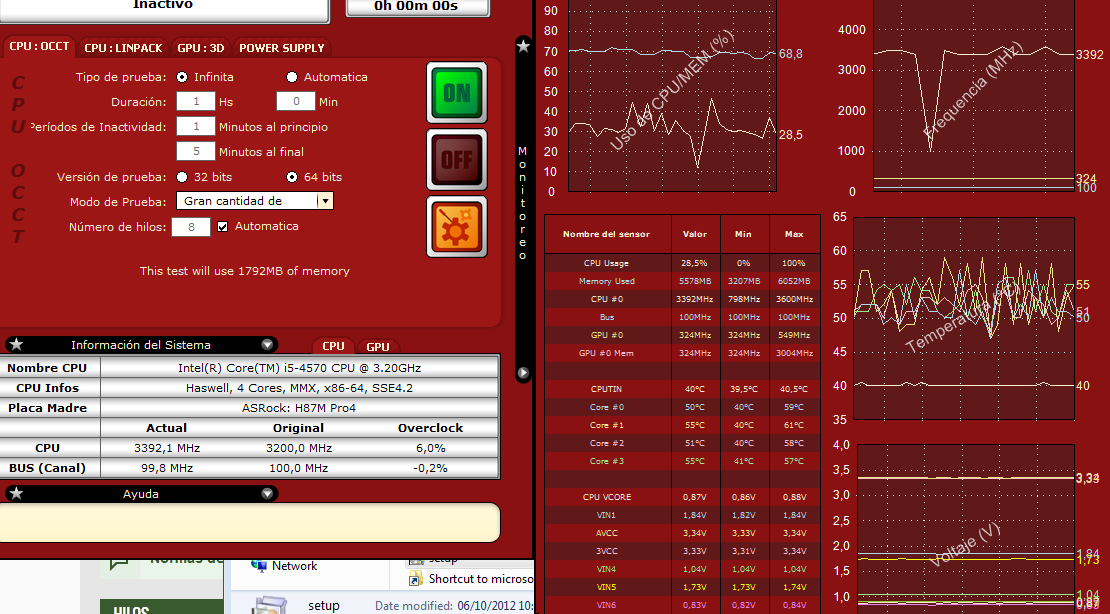Select the AVCC sensor row

pos(682,533)
